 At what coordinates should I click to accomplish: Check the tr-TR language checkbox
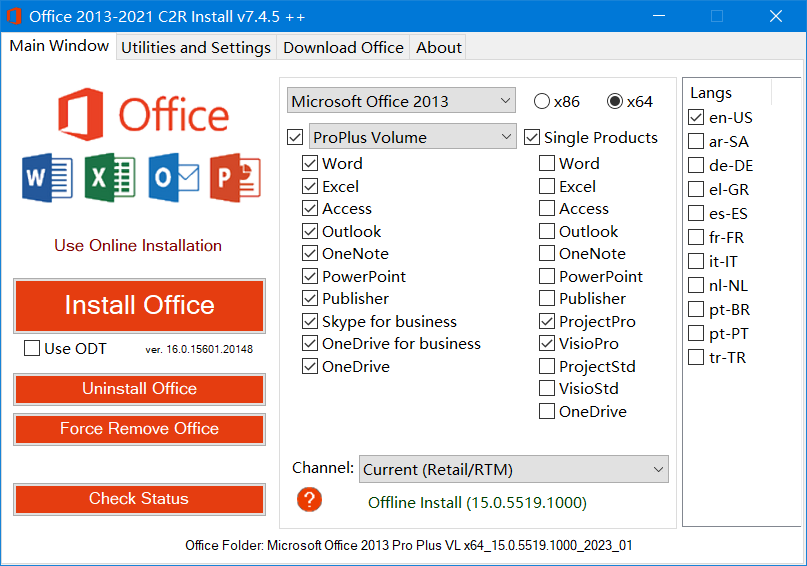[x=696, y=357]
